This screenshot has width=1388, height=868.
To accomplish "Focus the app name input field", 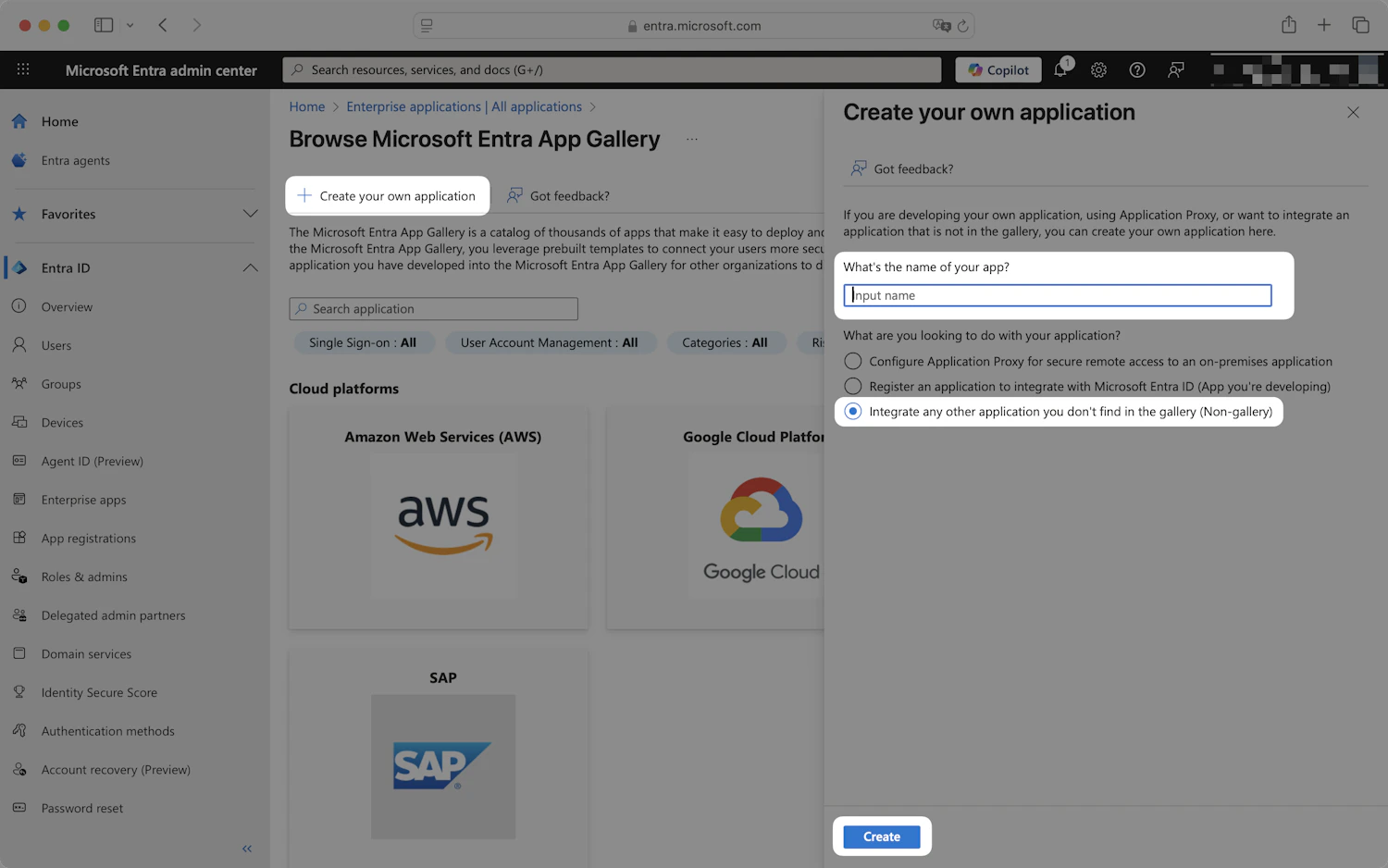I will point(1058,295).
